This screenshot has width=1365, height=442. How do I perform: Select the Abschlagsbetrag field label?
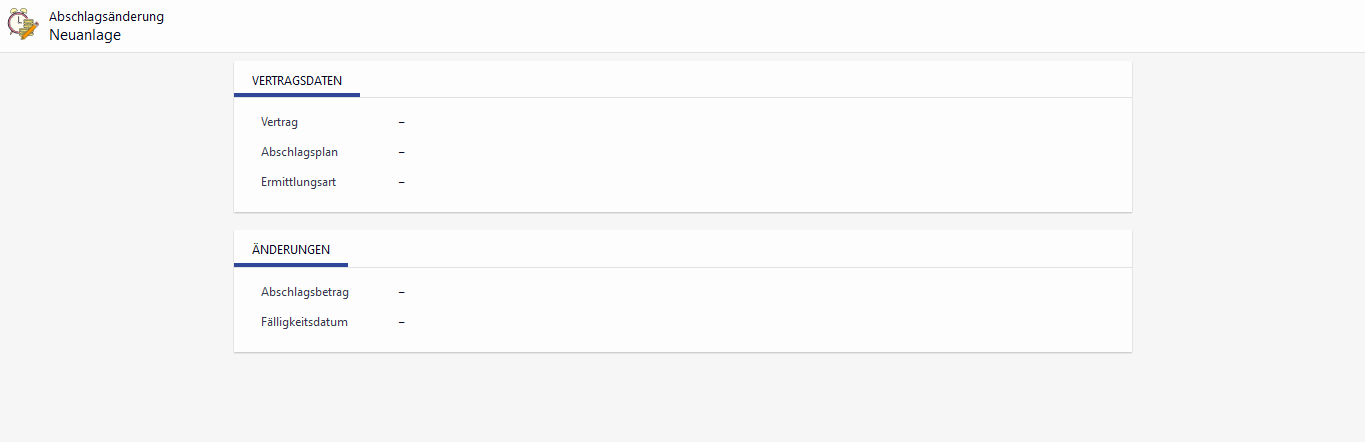(304, 292)
